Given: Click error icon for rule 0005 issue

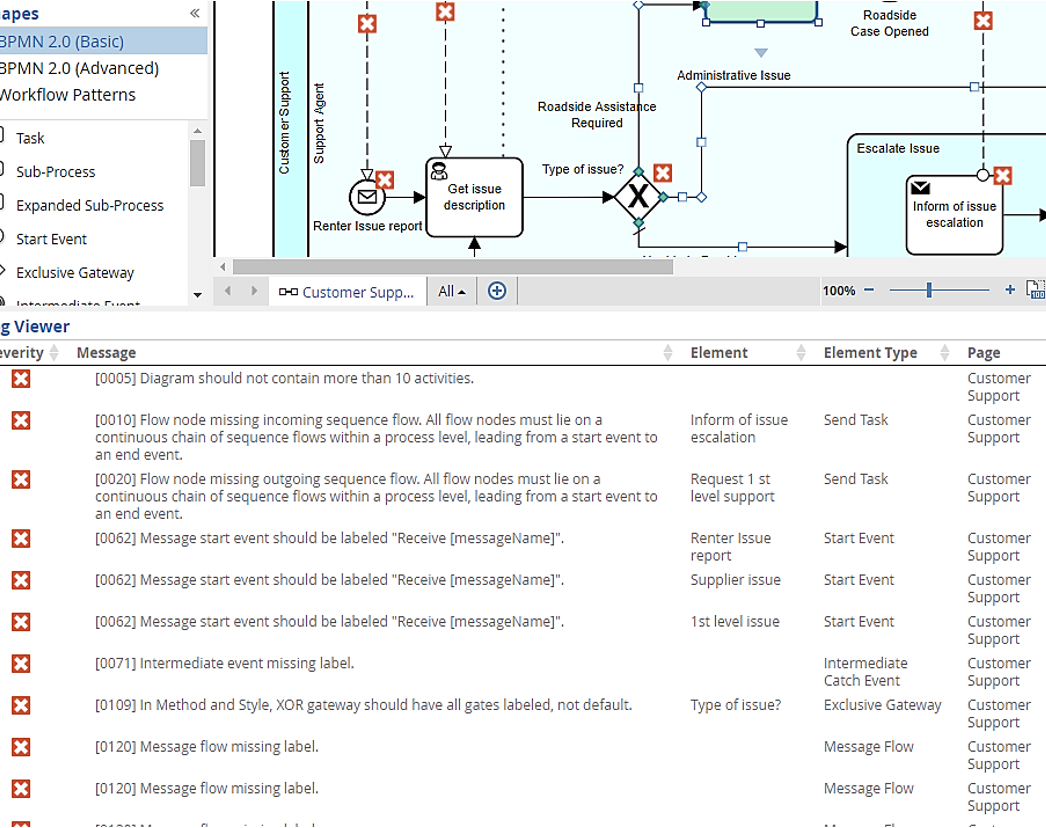Looking at the screenshot, I should coord(20,378).
